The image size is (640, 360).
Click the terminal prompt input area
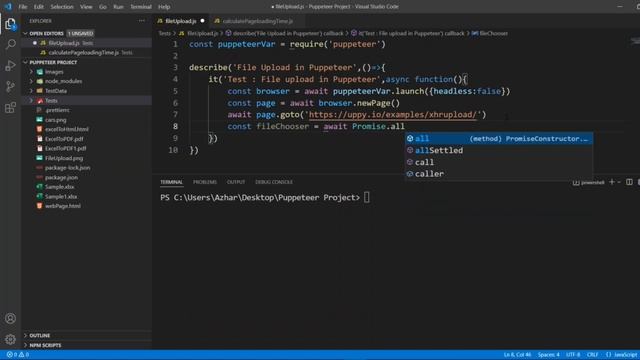click(367, 198)
